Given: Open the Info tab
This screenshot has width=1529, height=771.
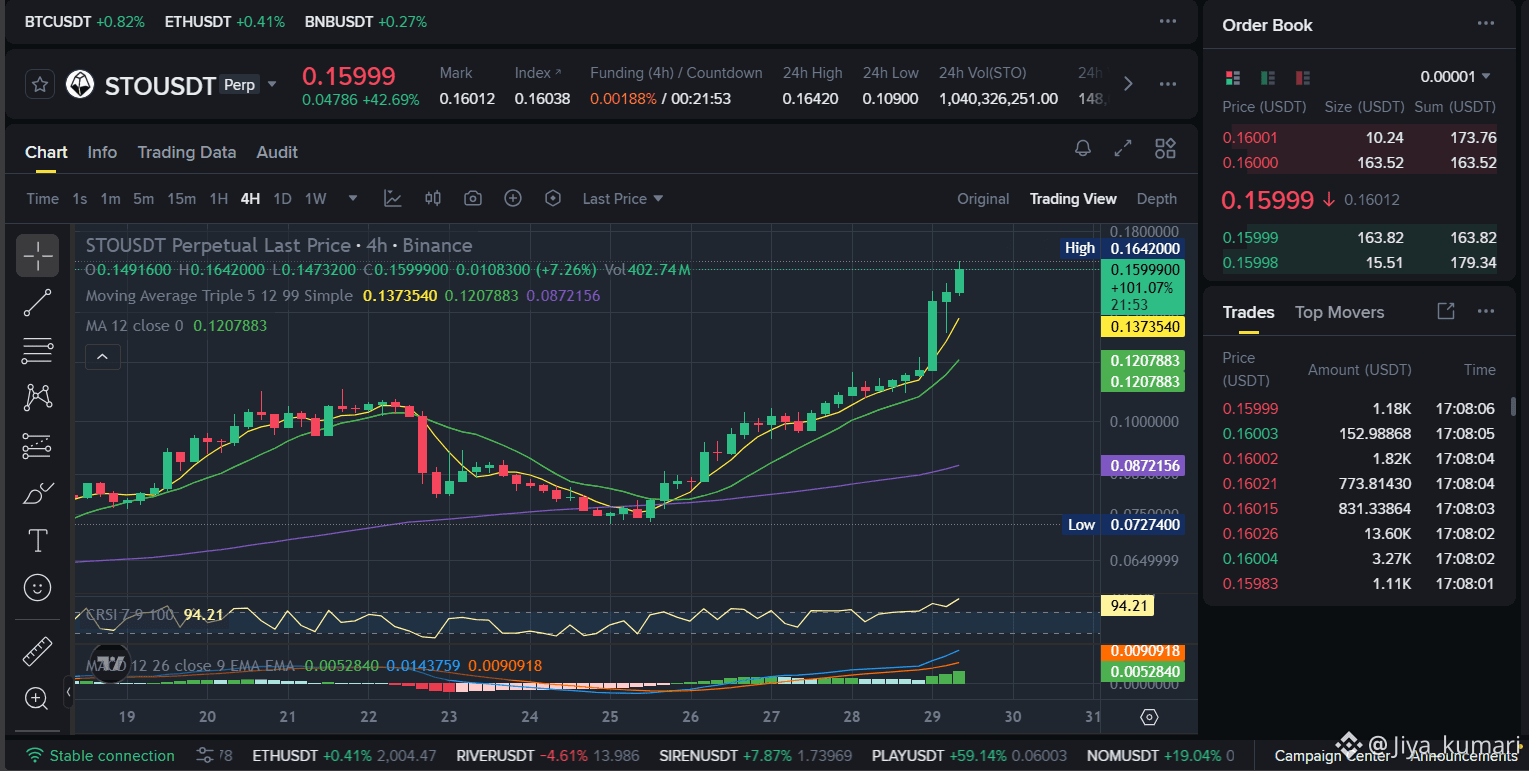Looking at the screenshot, I should (x=102, y=152).
